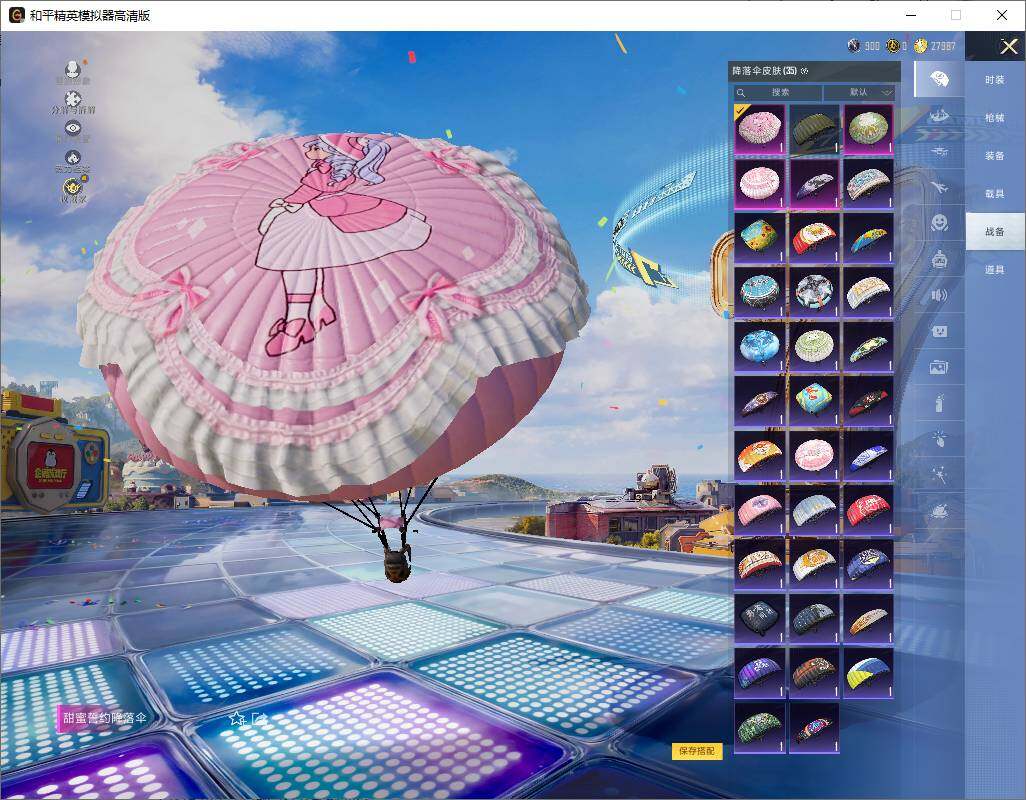Switch to the 时装 tab

pyautogui.click(x=994, y=80)
